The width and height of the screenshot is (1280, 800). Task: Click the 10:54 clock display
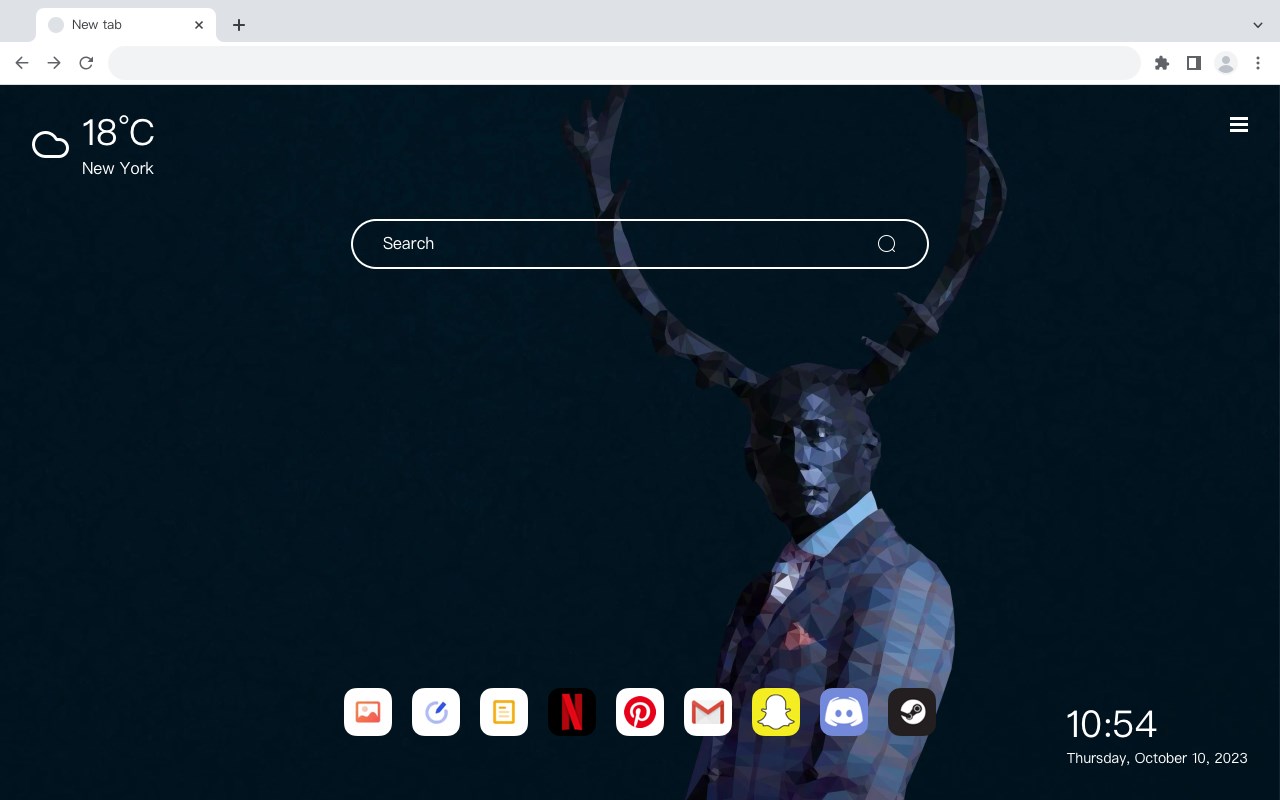click(x=1111, y=724)
